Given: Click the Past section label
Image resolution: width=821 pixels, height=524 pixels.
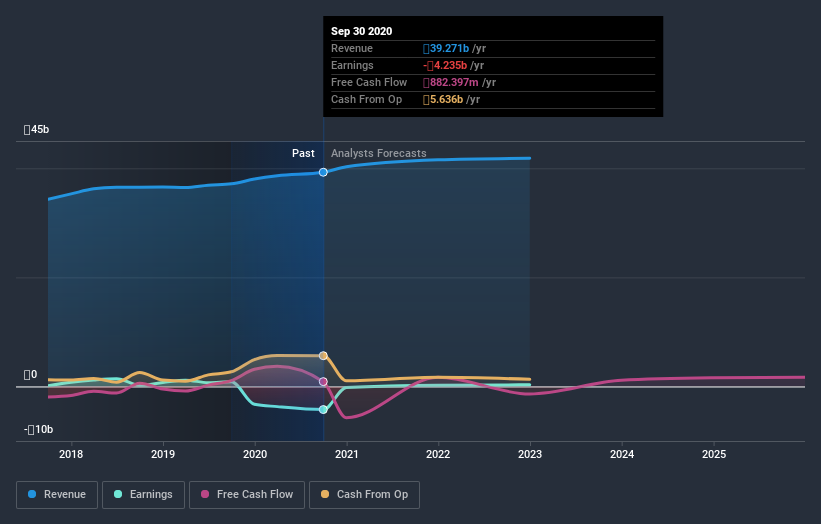Looking at the screenshot, I should coord(303,153).
